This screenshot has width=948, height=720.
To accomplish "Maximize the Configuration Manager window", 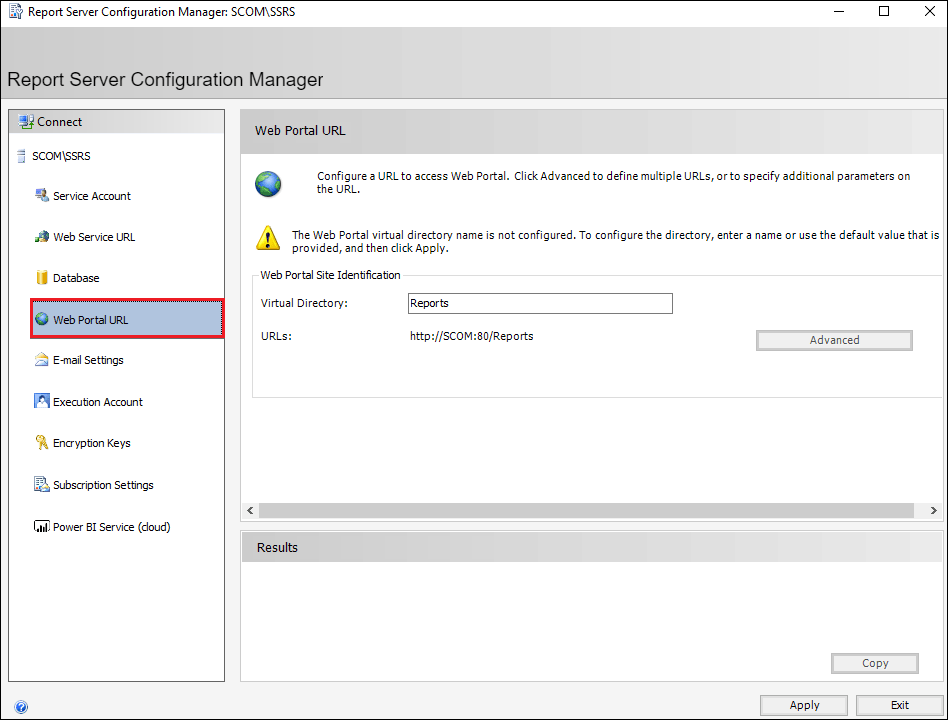I will click(884, 11).
